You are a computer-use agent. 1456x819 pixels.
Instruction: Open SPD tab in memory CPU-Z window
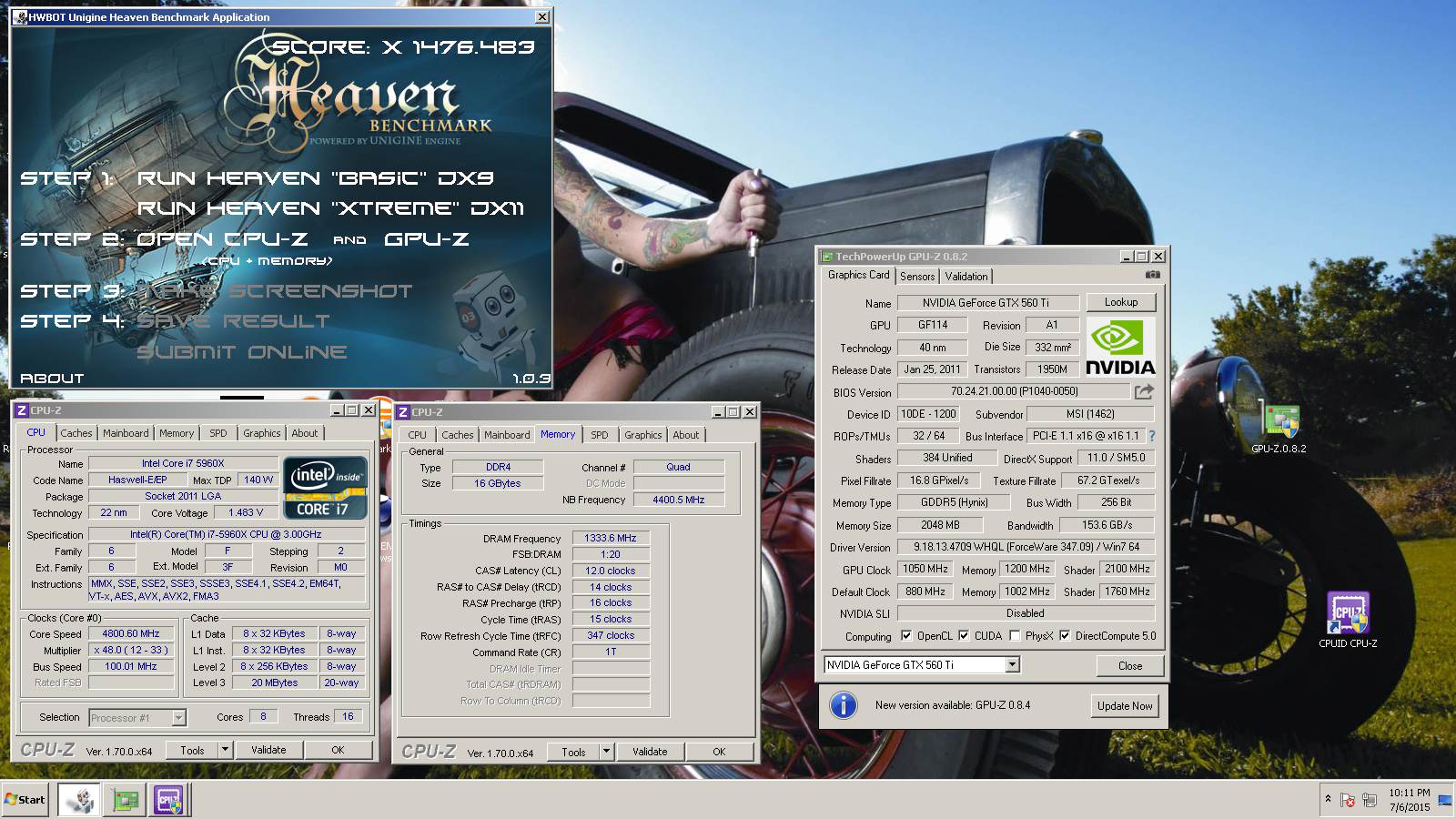(600, 435)
